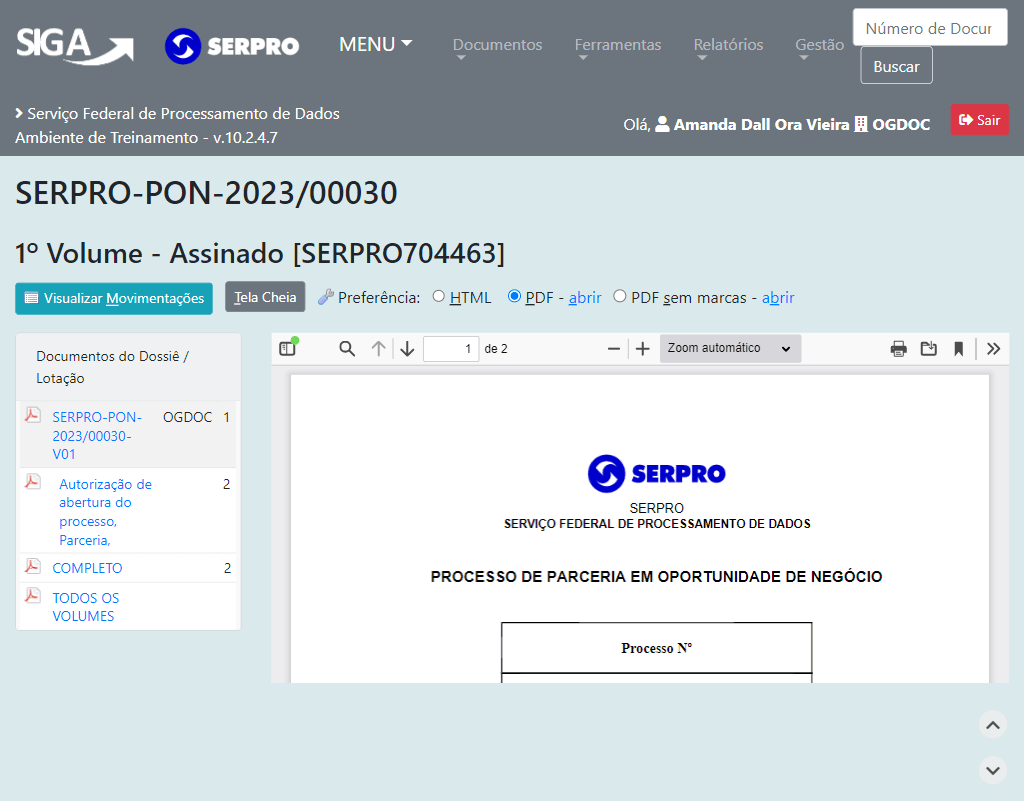This screenshot has height=801, width=1024.
Task: Click the Serviço Federal de Processamento de Dados text
Action: [x=184, y=114]
